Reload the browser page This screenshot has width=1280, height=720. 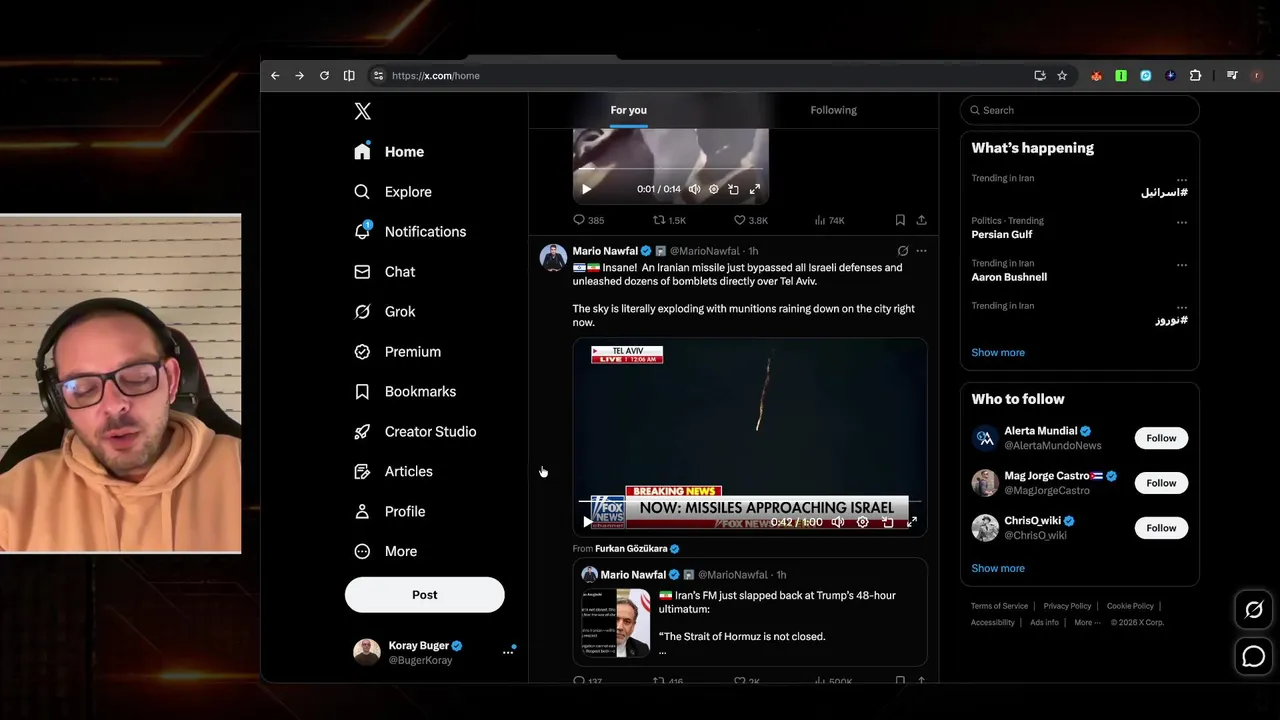coord(324,76)
